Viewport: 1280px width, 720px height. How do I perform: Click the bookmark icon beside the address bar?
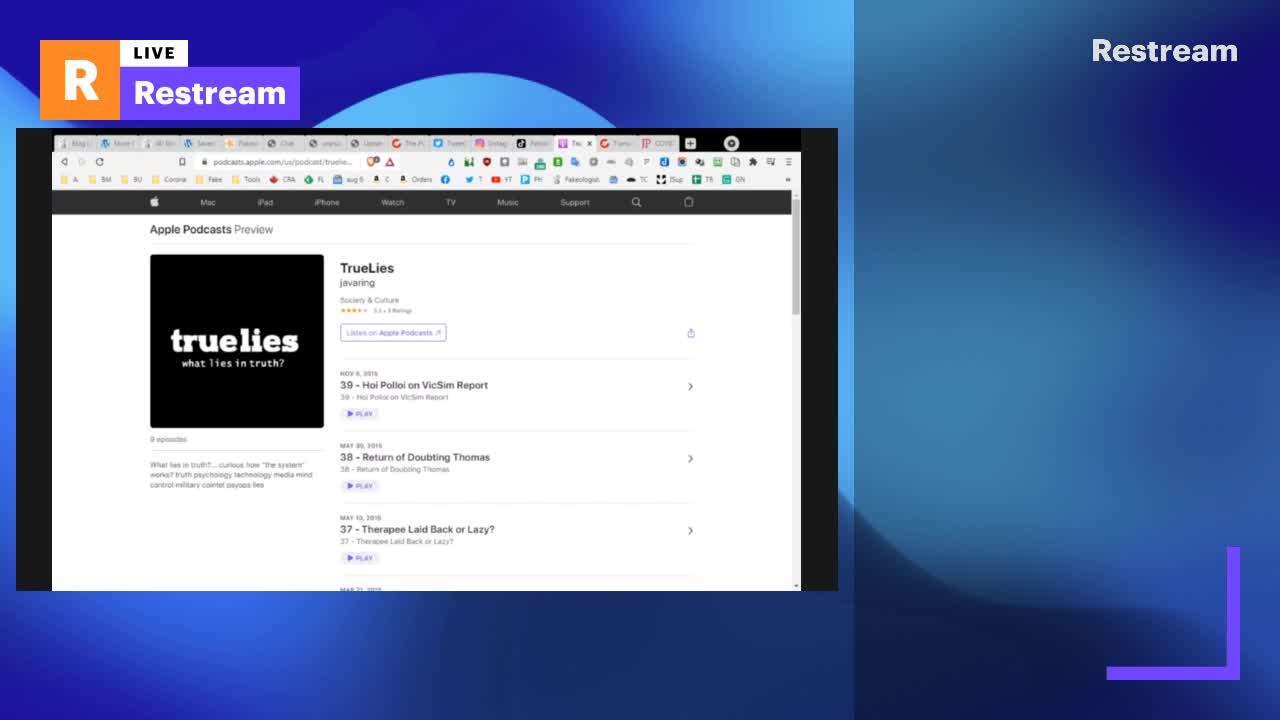182,162
